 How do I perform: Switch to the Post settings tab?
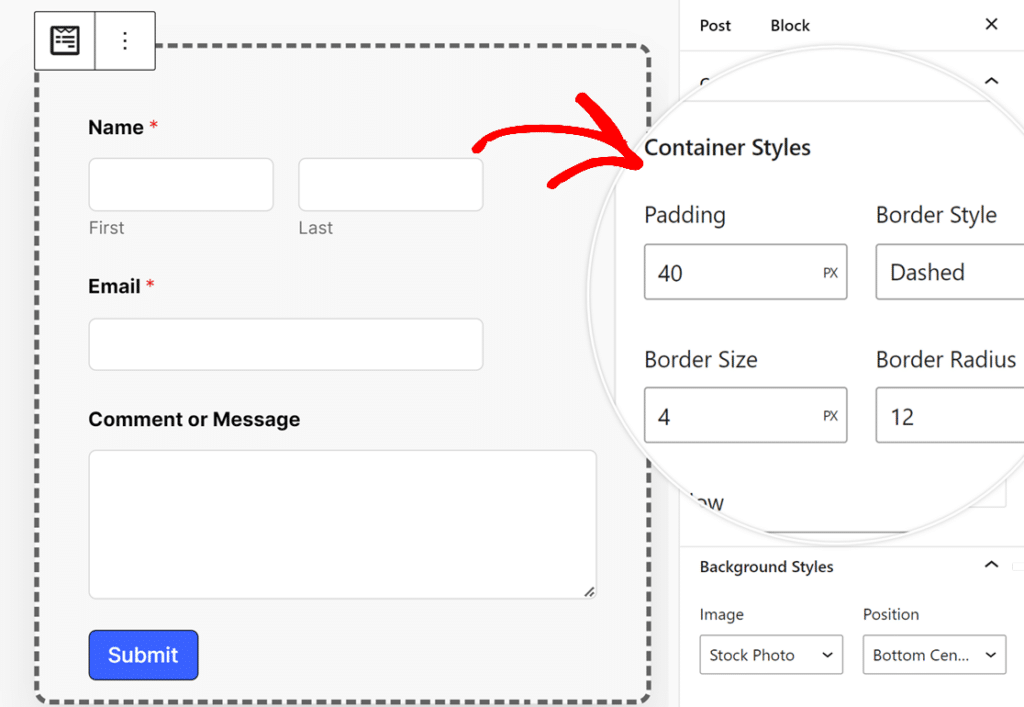pyautogui.click(x=714, y=25)
